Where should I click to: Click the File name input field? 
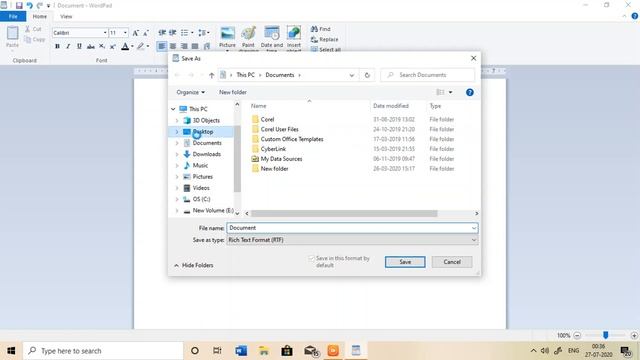pos(352,228)
